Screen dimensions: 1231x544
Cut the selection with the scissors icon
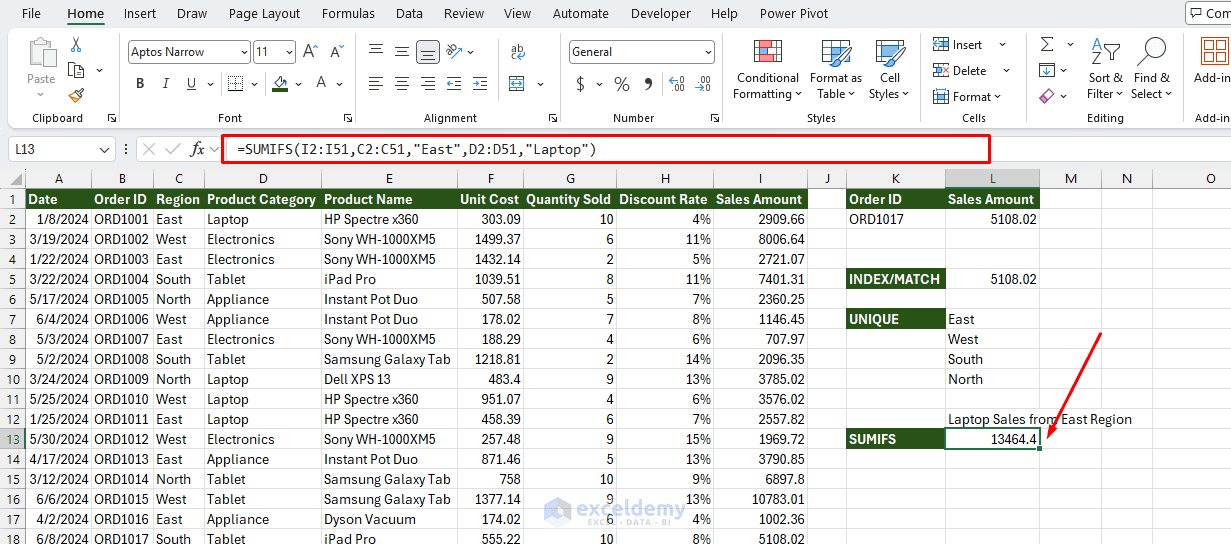76,45
